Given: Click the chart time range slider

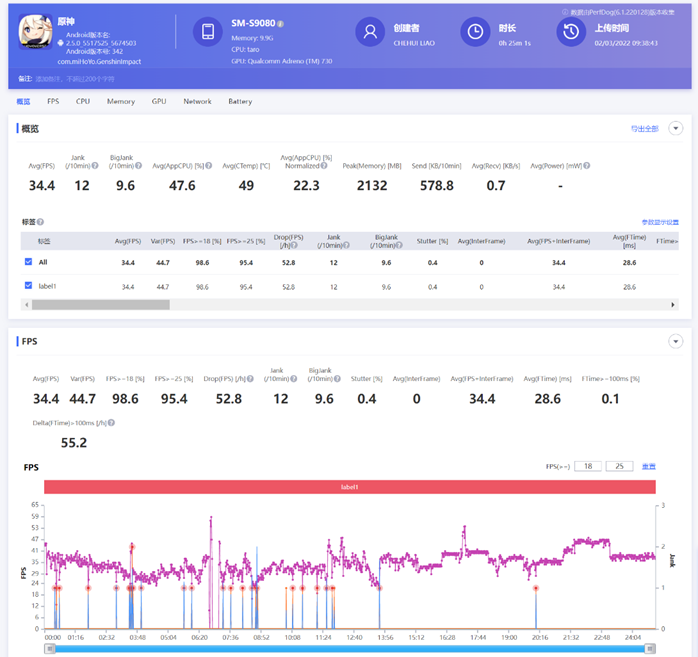Looking at the screenshot, I should coord(350,648).
